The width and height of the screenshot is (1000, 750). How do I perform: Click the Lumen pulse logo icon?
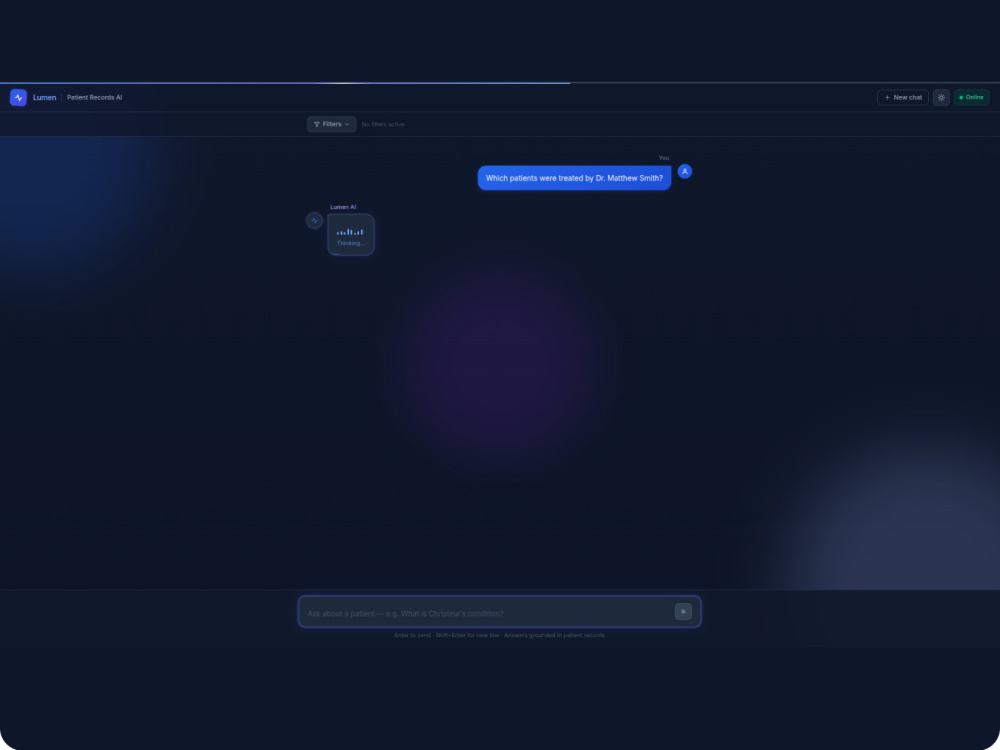(x=18, y=98)
